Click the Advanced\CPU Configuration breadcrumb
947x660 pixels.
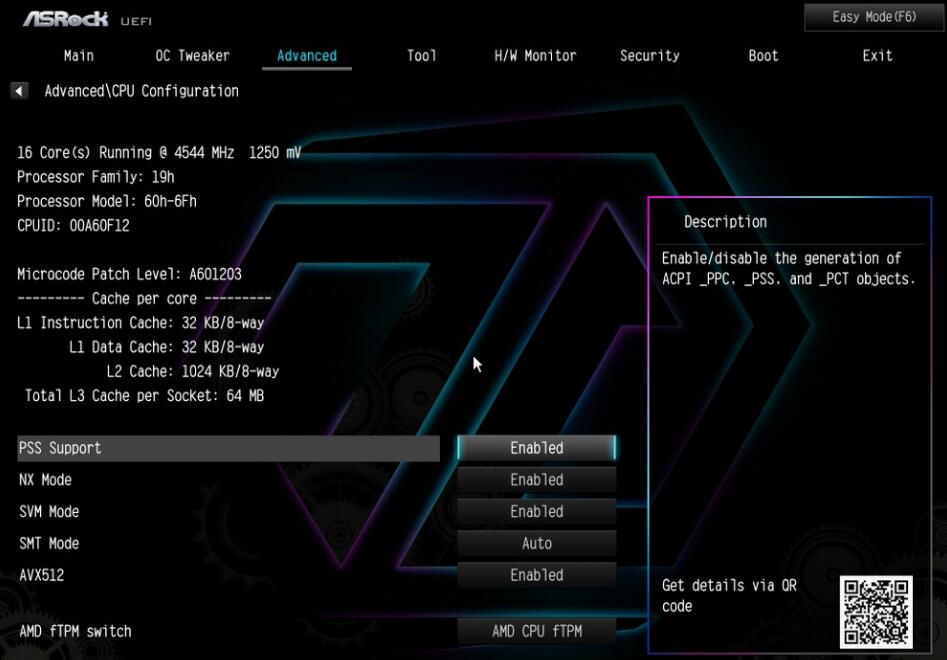coord(140,90)
